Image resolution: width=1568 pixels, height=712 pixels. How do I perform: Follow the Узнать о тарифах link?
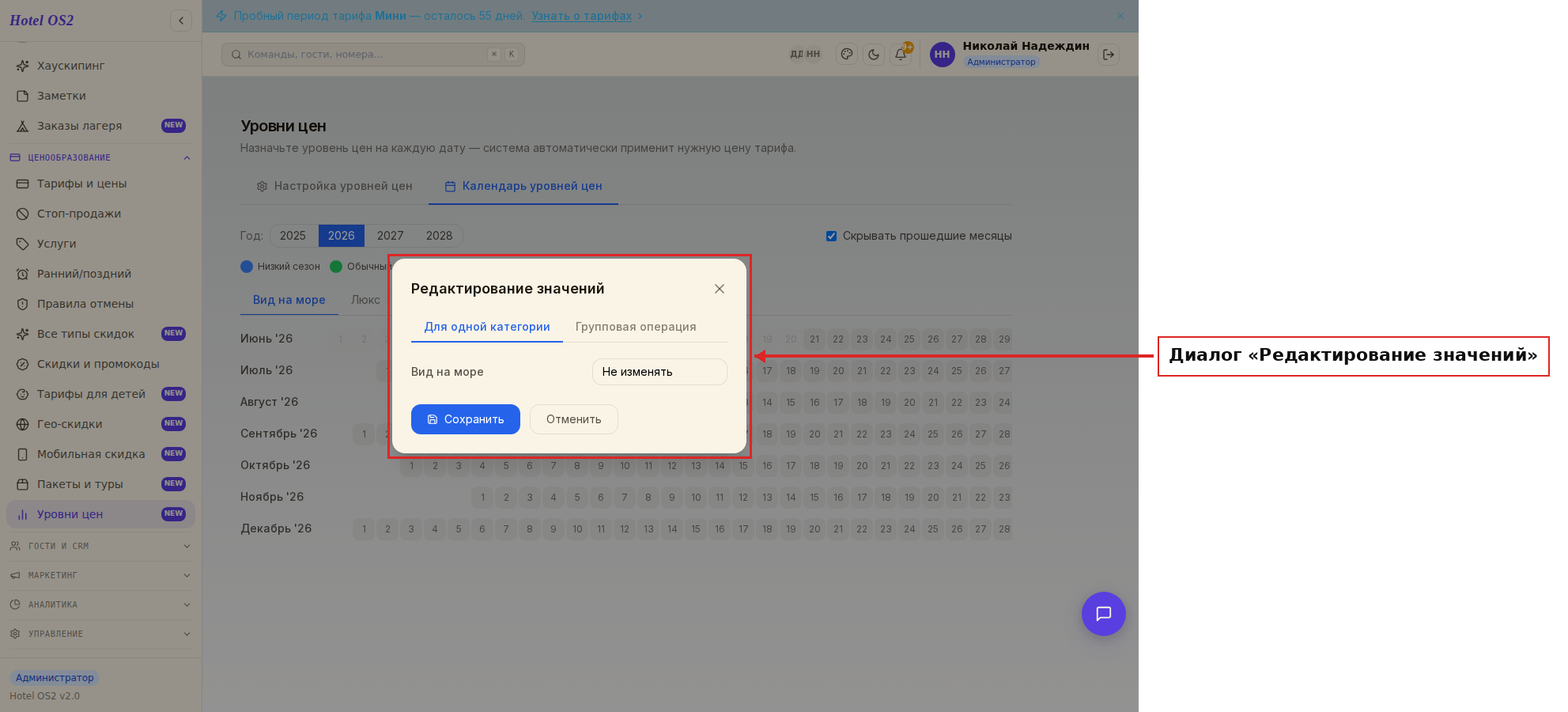tap(582, 16)
